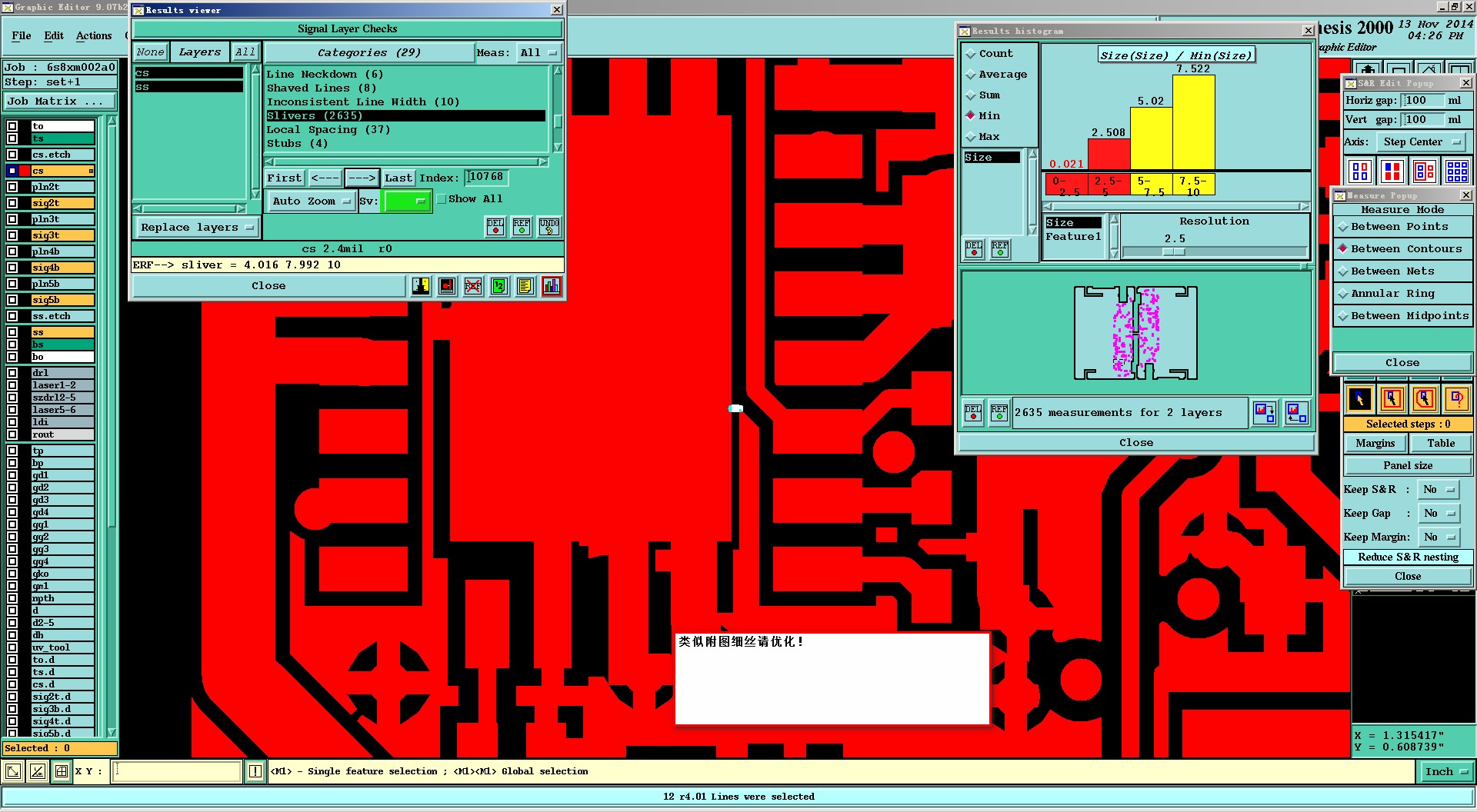The height and width of the screenshot is (812, 1477).
Task: Select polygon-frame step selection tool
Action: click(x=1425, y=399)
